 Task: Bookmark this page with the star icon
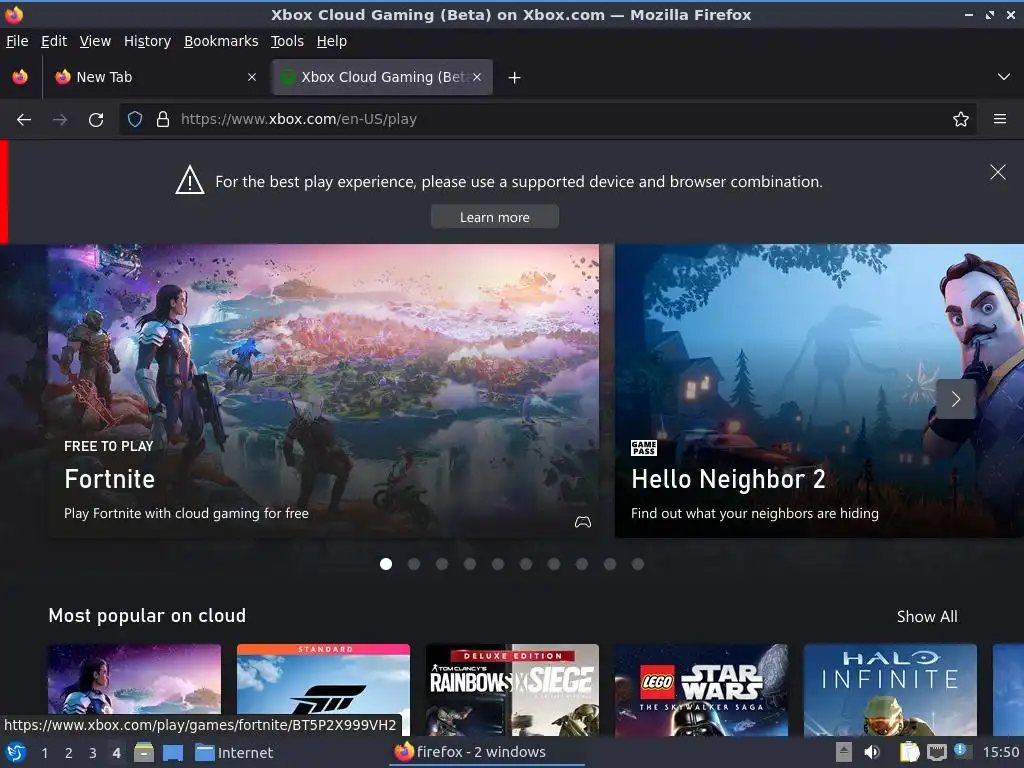pyautogui.click(x=961, y=120)
